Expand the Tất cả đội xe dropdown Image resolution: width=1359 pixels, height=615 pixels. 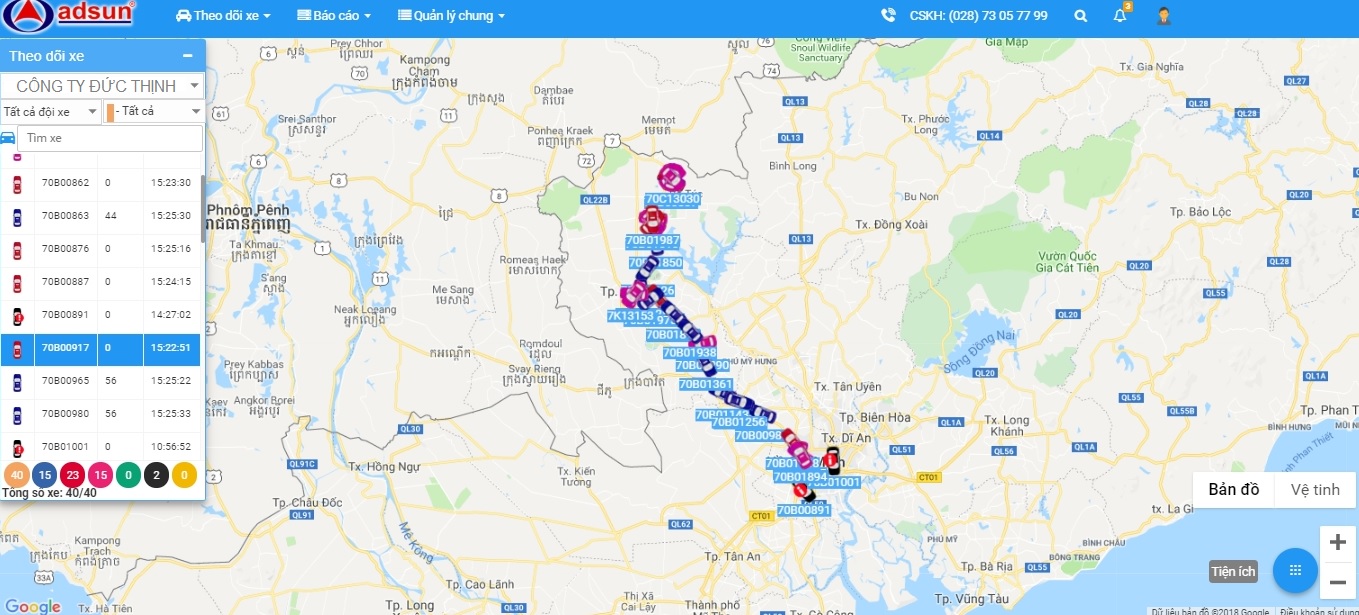(51, 111)
